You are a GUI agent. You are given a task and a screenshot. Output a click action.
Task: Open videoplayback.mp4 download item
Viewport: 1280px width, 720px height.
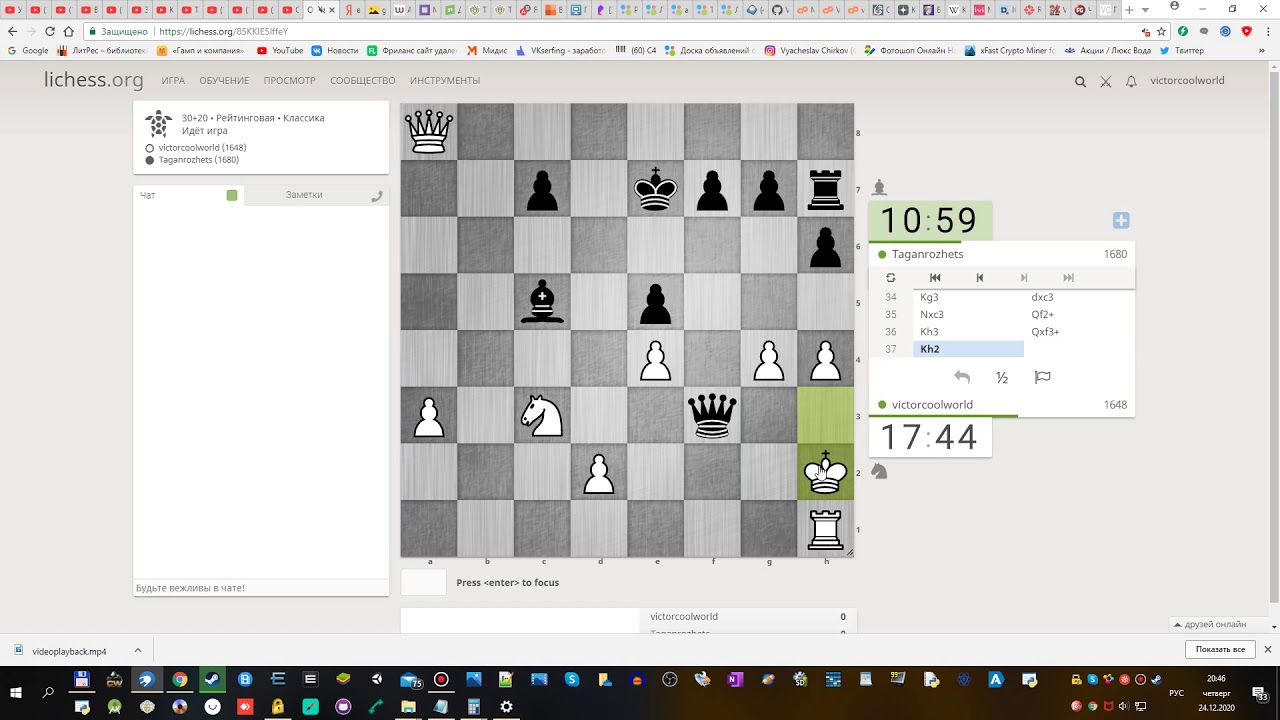(69, 651)
